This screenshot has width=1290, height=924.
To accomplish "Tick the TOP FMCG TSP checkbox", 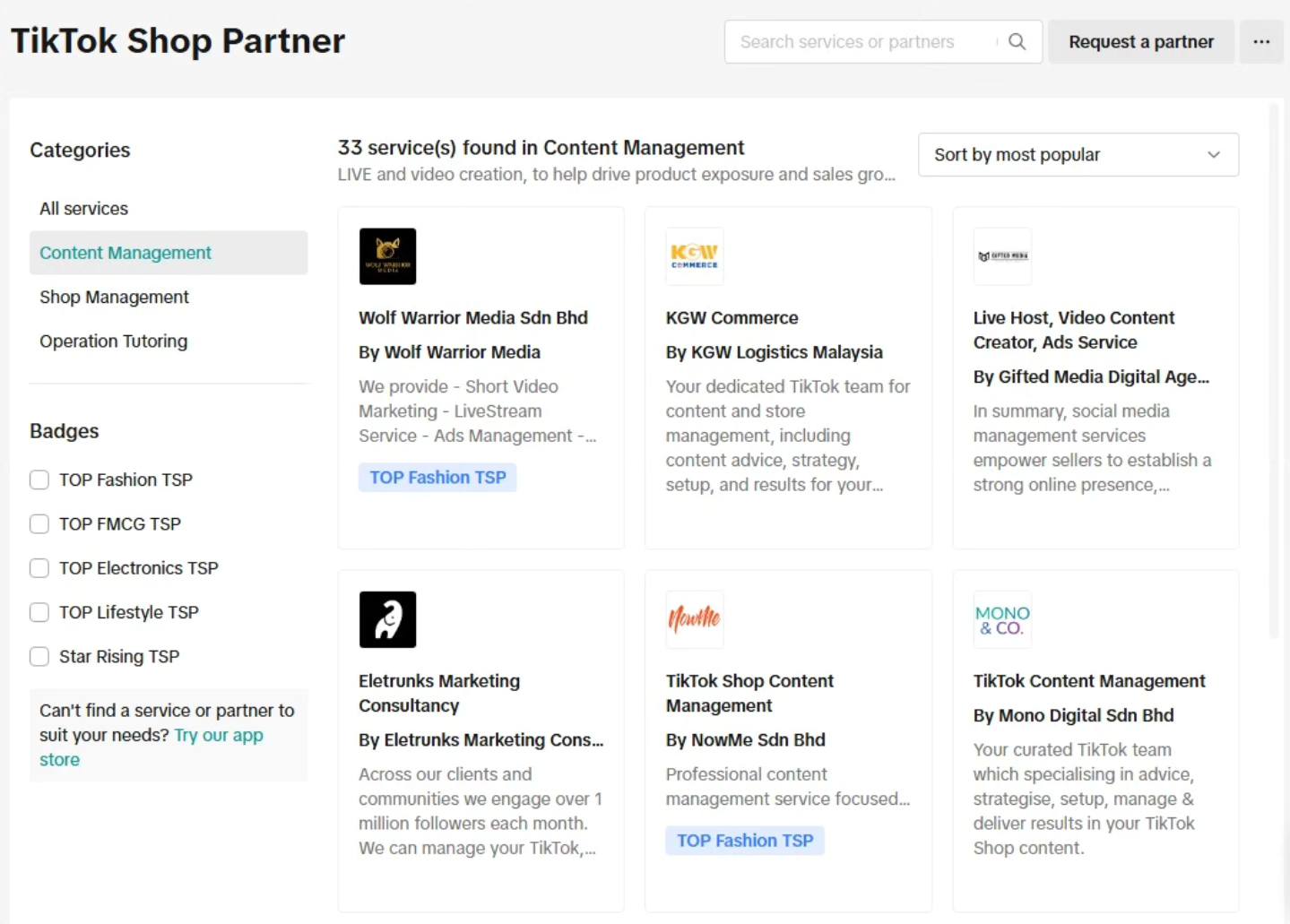I will point(39,523).
